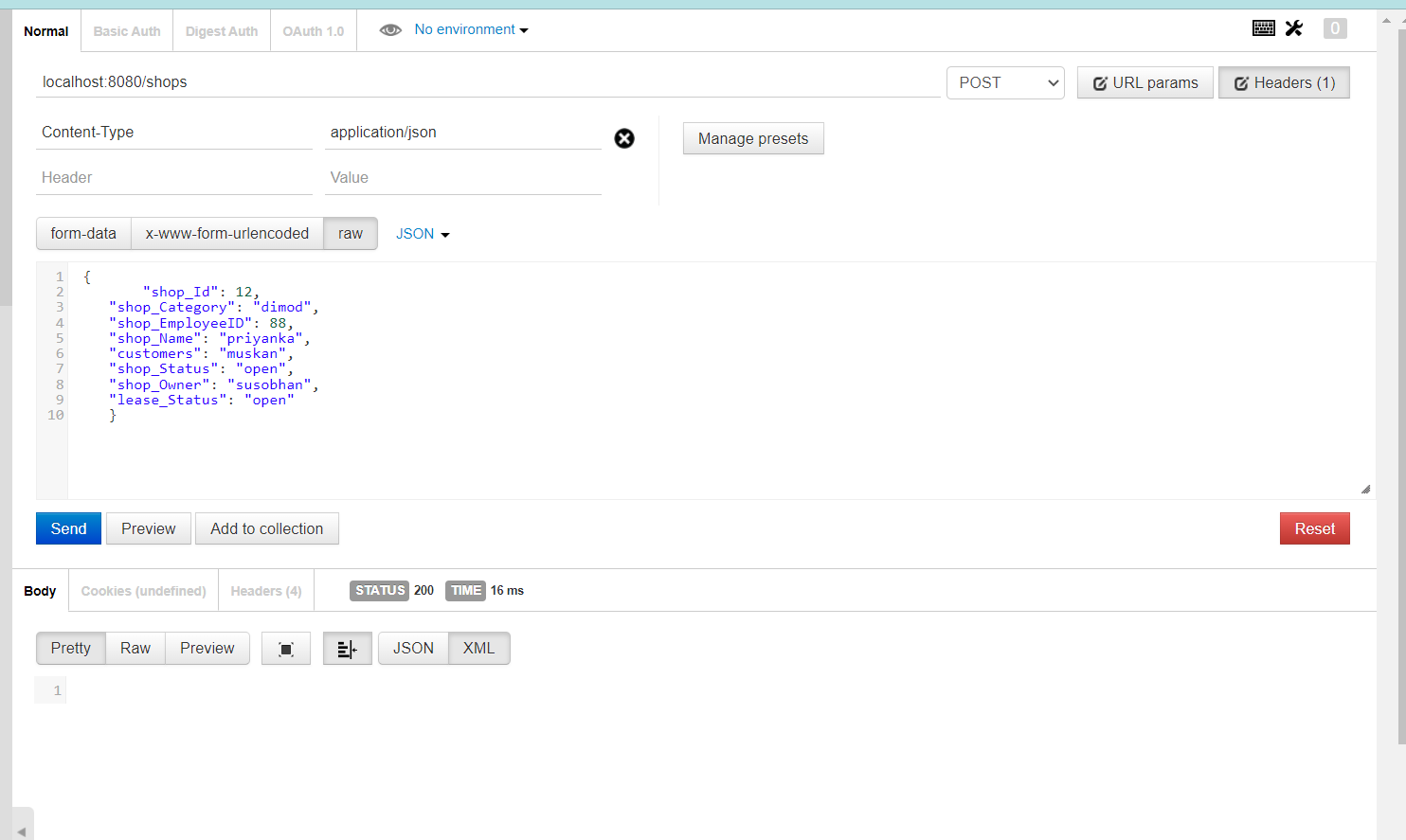Select Preview response view
1406x840 pixels.
click(x=207, y=649)
